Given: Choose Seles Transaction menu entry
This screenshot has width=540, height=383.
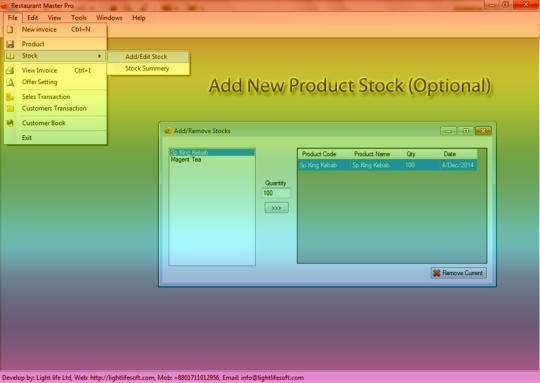Looking at the screenshot, I should (x=55, y=97).
